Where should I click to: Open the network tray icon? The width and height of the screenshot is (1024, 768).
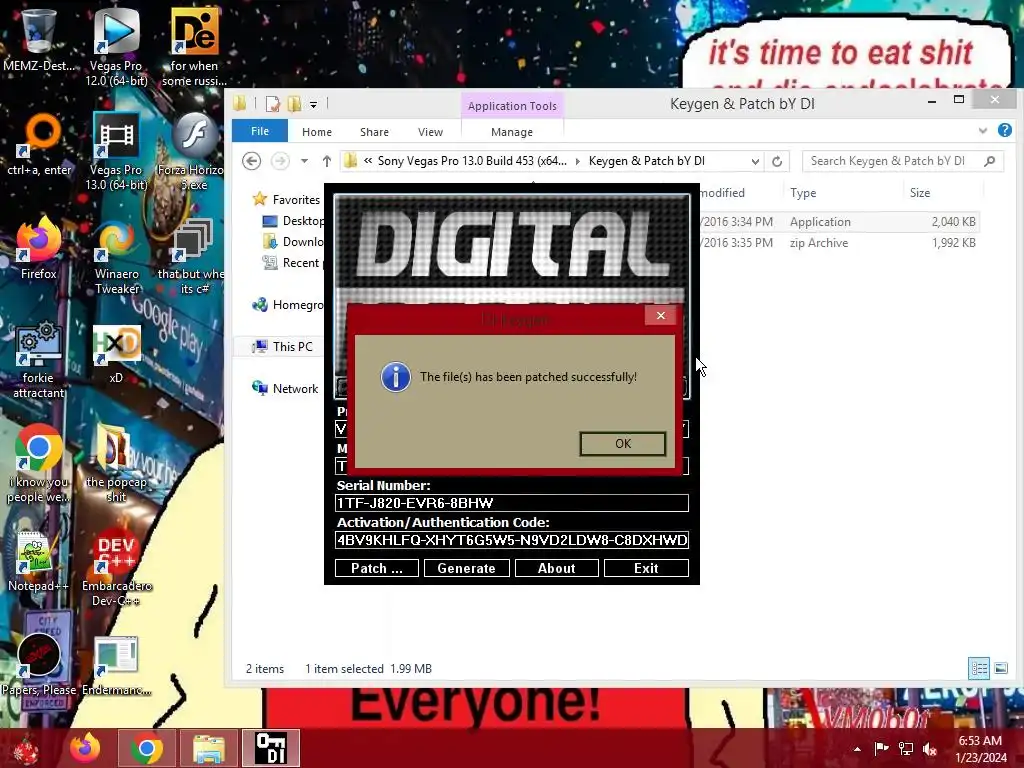[906, 748]
